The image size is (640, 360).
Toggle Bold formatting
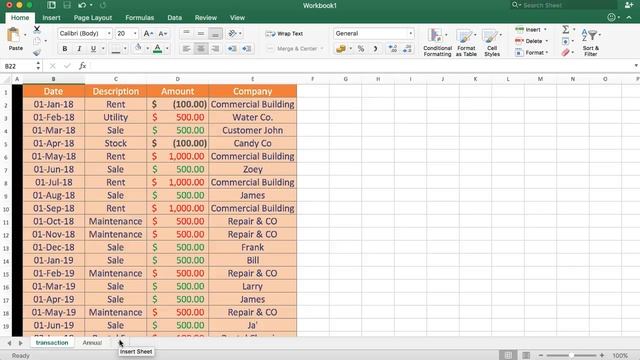click(64, 49)
